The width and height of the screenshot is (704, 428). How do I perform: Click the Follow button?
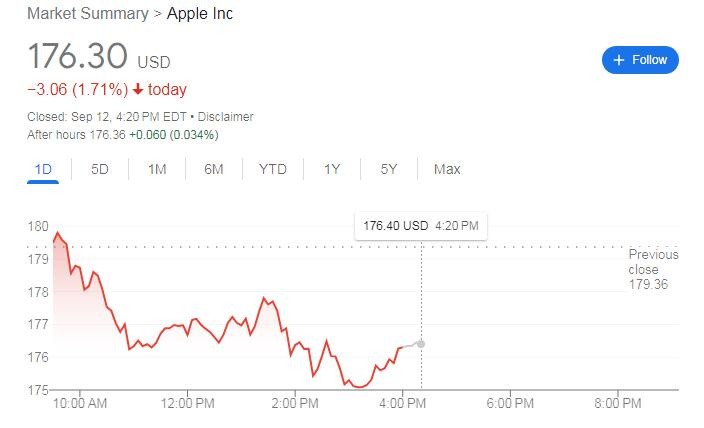click(x=640, y=60)
